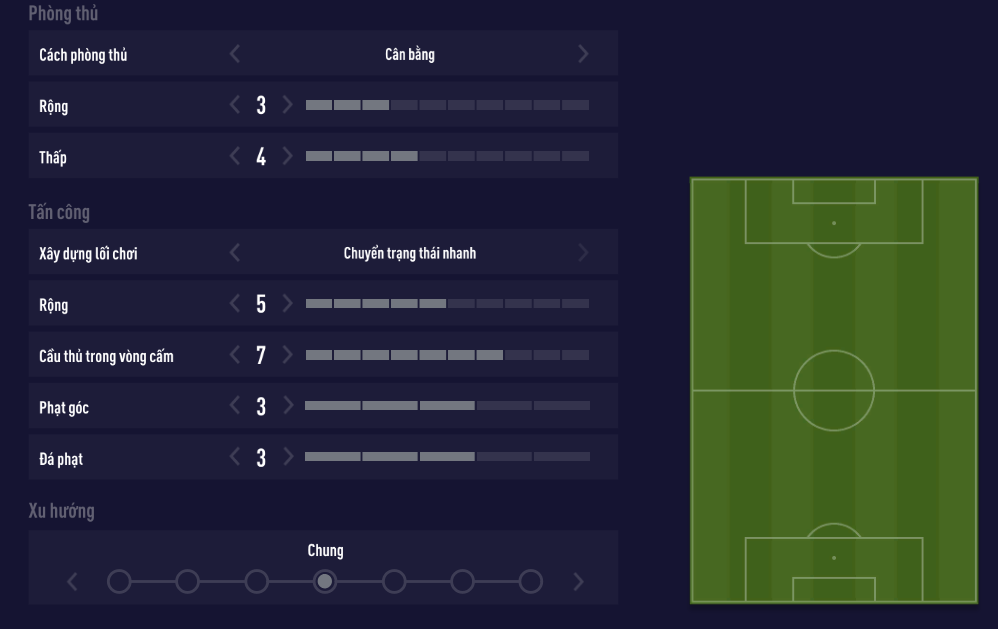Click the Cầu thủ trong vòng cấm slider bar
The image size is (998, 629).
pos(447,354)
